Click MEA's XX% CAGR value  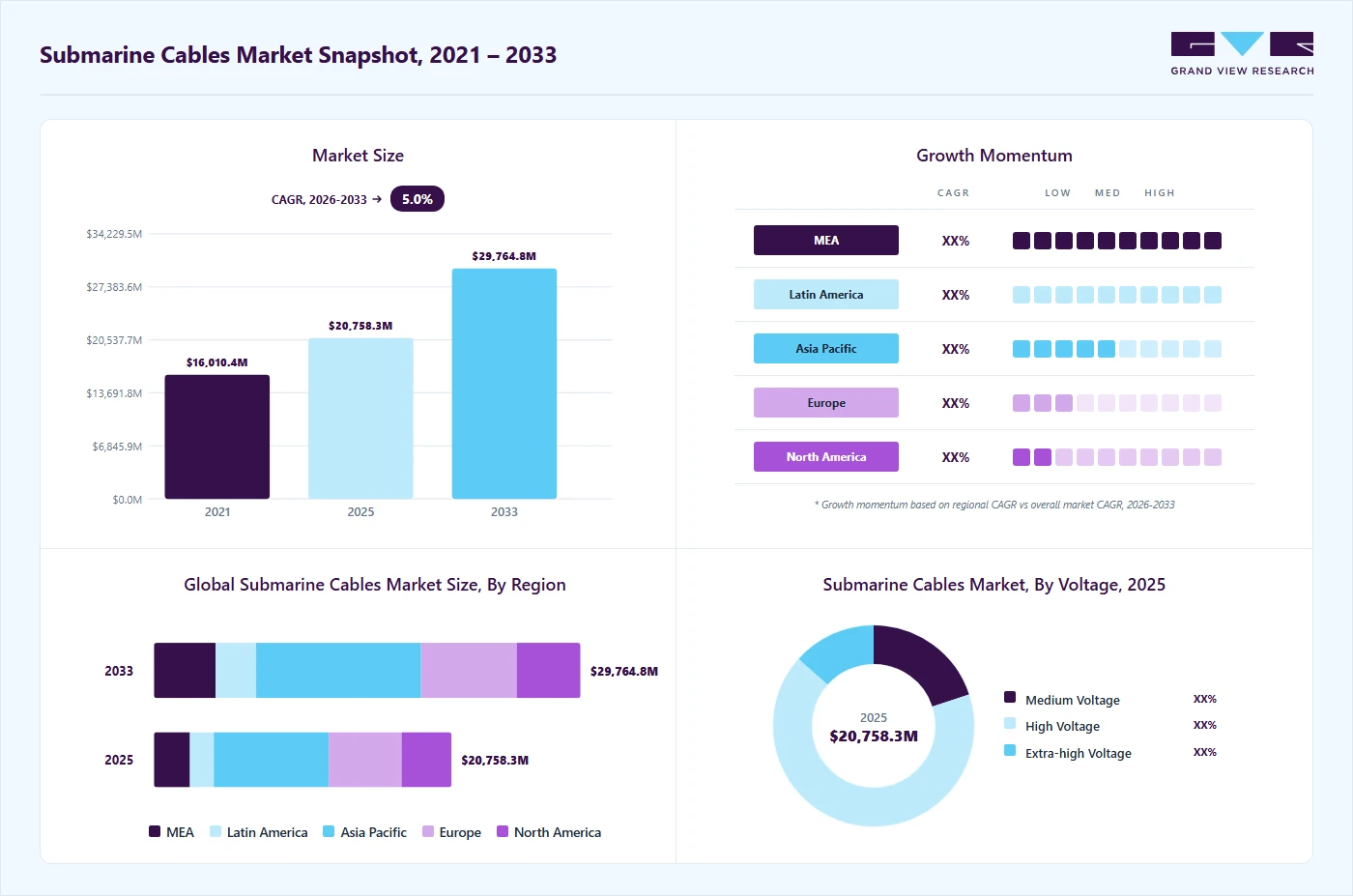click(956, 241)
